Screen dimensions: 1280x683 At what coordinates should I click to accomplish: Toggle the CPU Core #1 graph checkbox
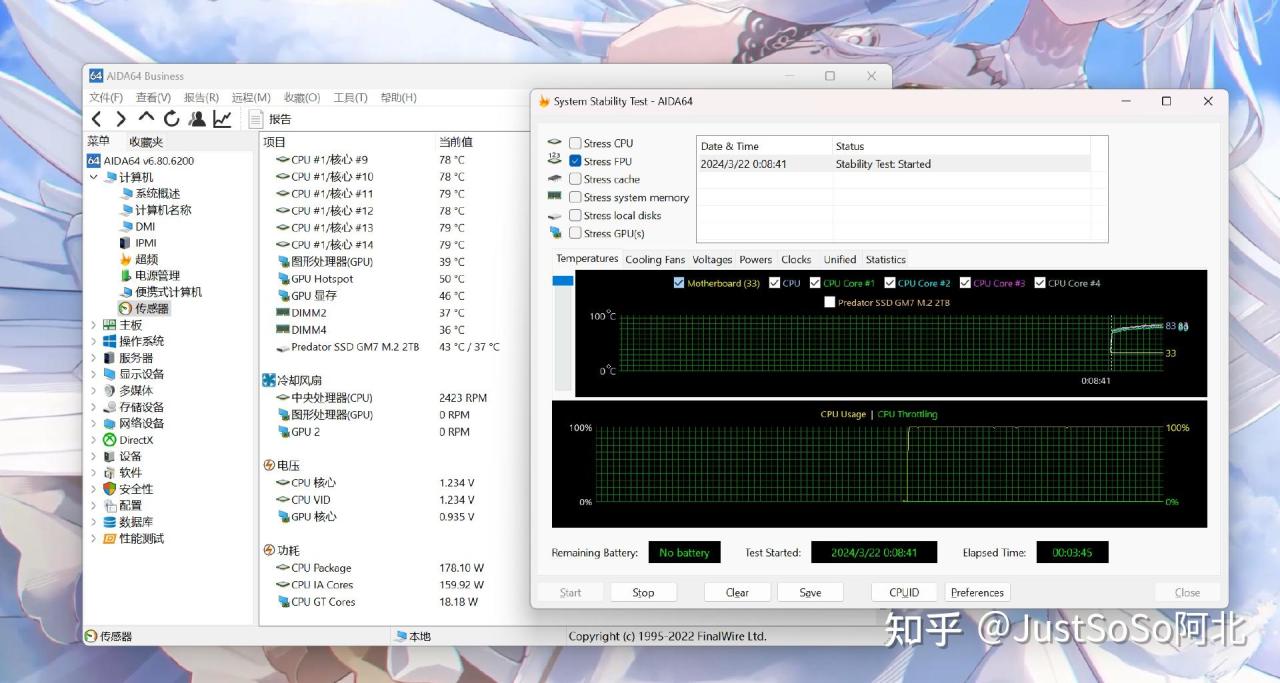815,283
